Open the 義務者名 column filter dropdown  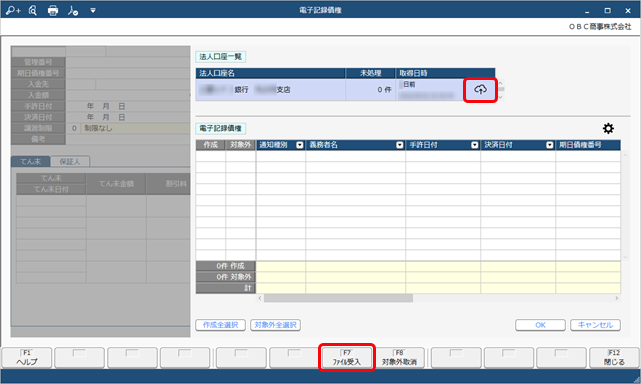tap(399, 145)
